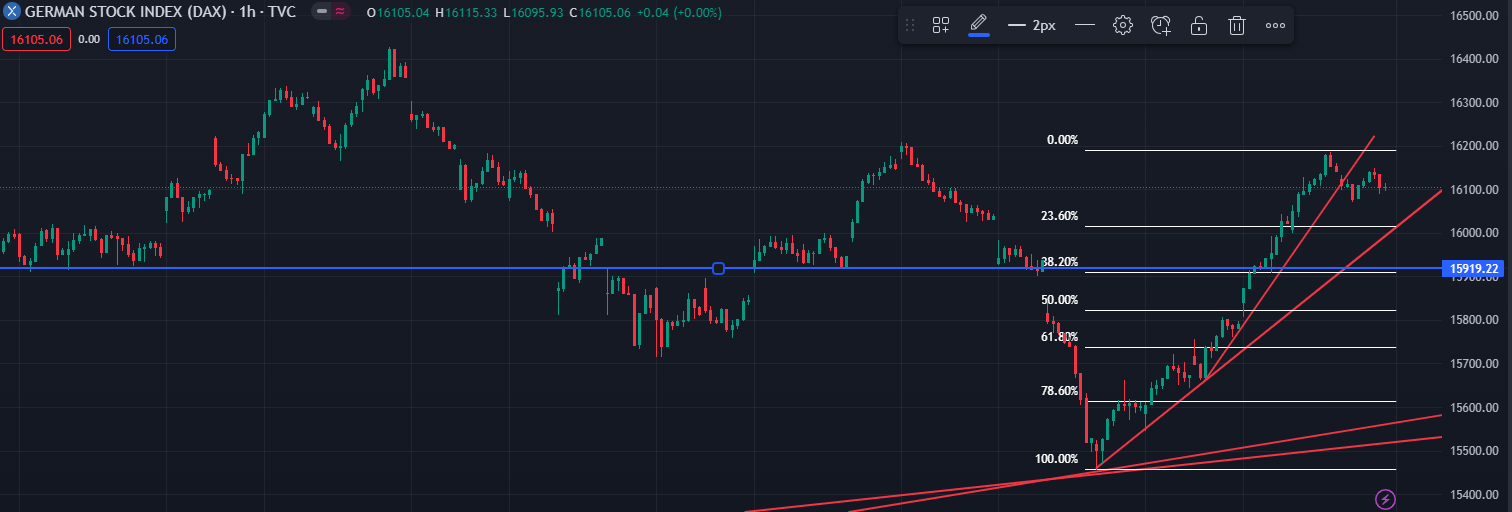1512x512 pixels.
Task: Click the purple lightning bolt icon
Action: pos(1385,498)
